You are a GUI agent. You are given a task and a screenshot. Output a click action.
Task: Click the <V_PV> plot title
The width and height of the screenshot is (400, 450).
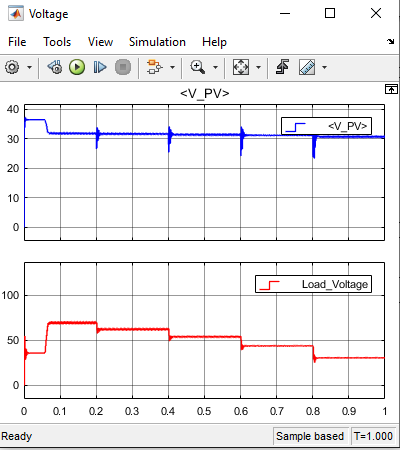(x=205, y=93)
